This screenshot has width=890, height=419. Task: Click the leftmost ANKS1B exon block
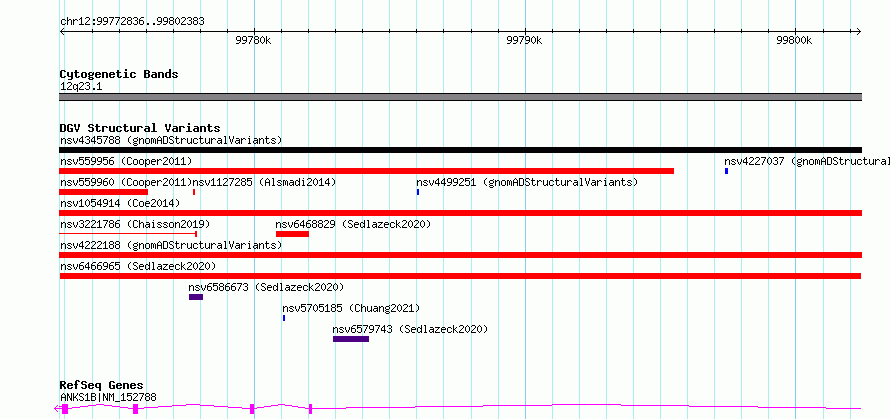pyautogui.click(x=65, y=409)
